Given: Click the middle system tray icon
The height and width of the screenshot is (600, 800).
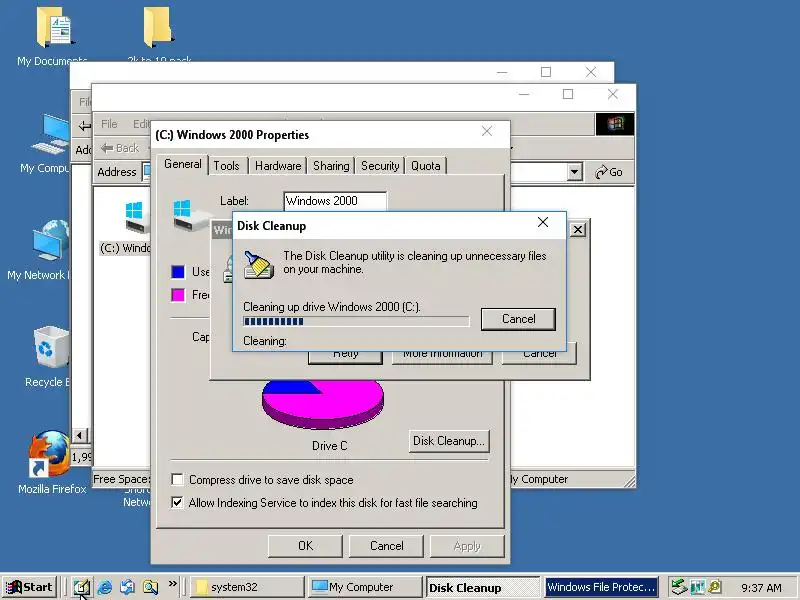Looking at the screenshot, I should click(697, 587).
